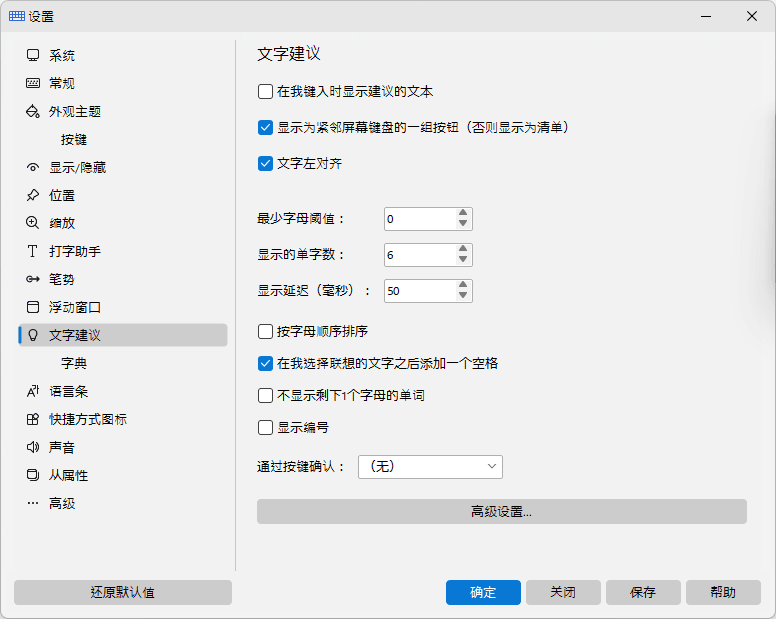
Task: Click the 位置 pin icon
Action: click(x=33, y=195)
